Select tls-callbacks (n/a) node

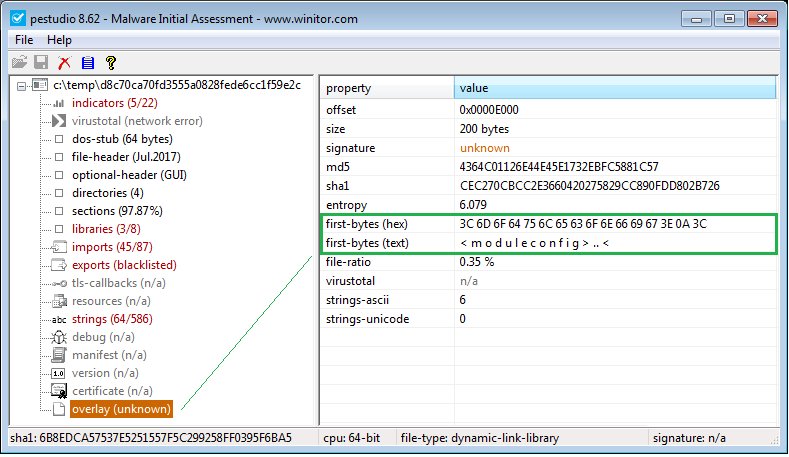click(119, 283)
